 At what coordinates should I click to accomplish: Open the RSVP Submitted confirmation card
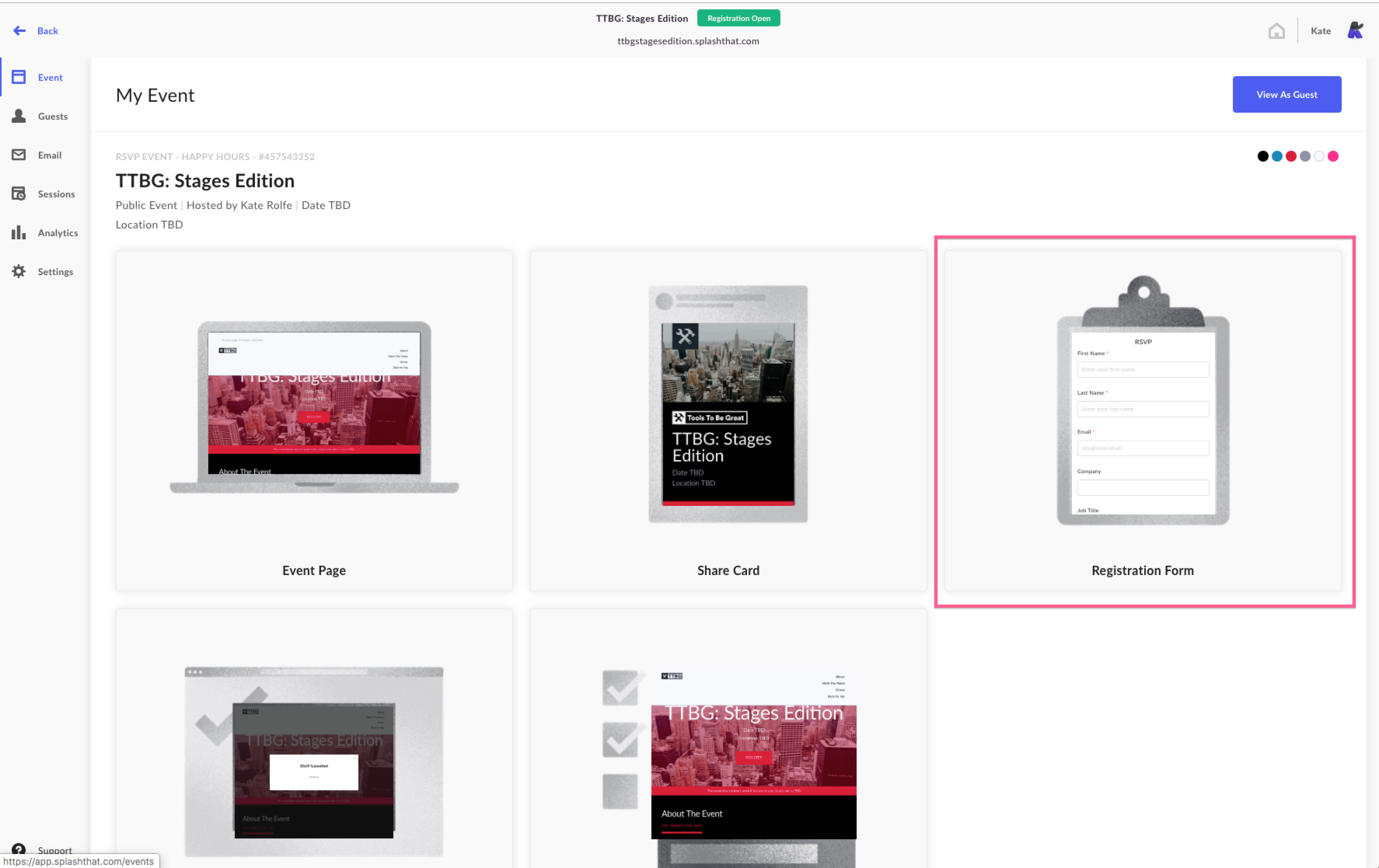[x=314, y=738]
